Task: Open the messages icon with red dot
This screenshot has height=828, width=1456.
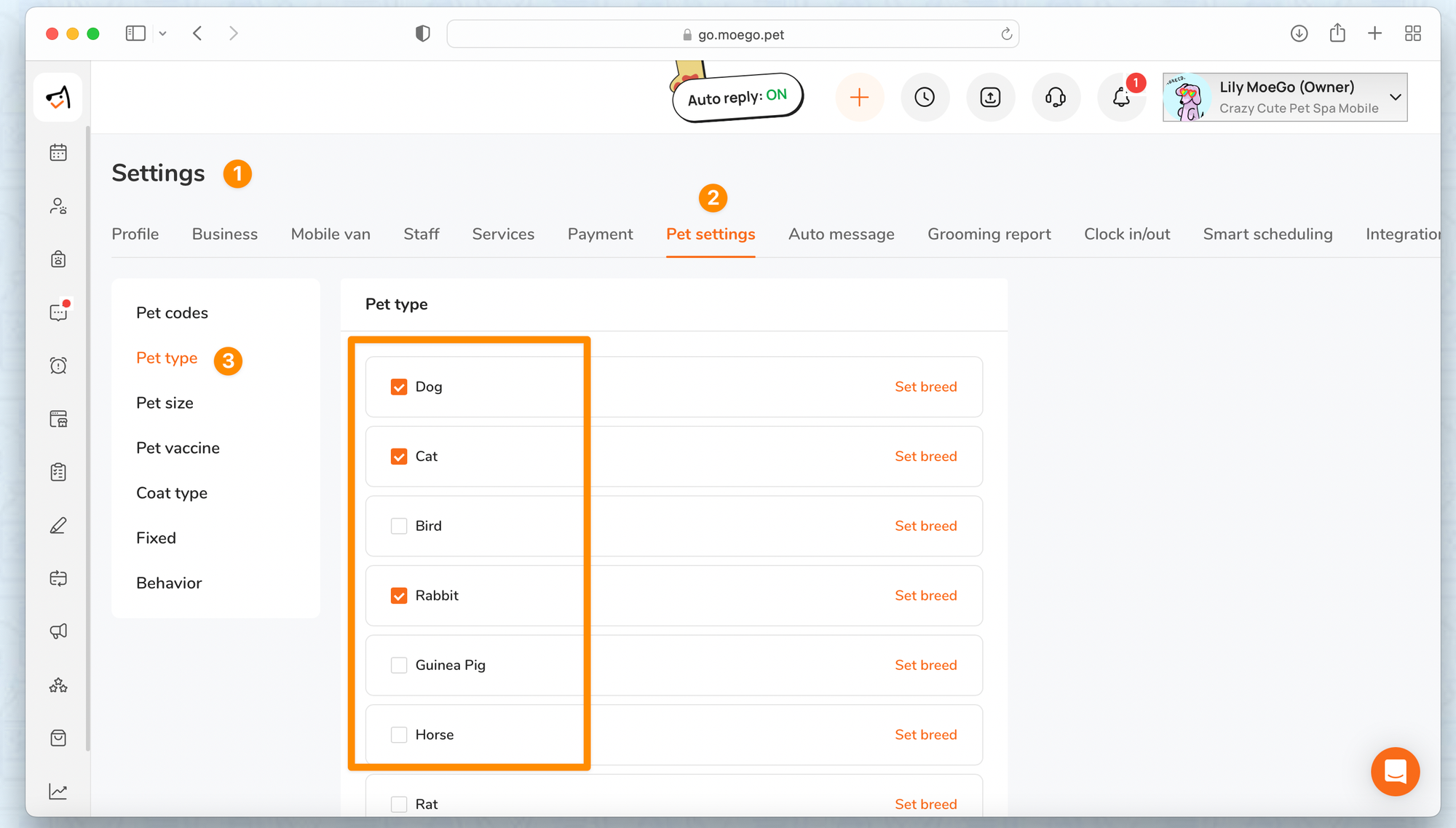Action: [58, 312]
